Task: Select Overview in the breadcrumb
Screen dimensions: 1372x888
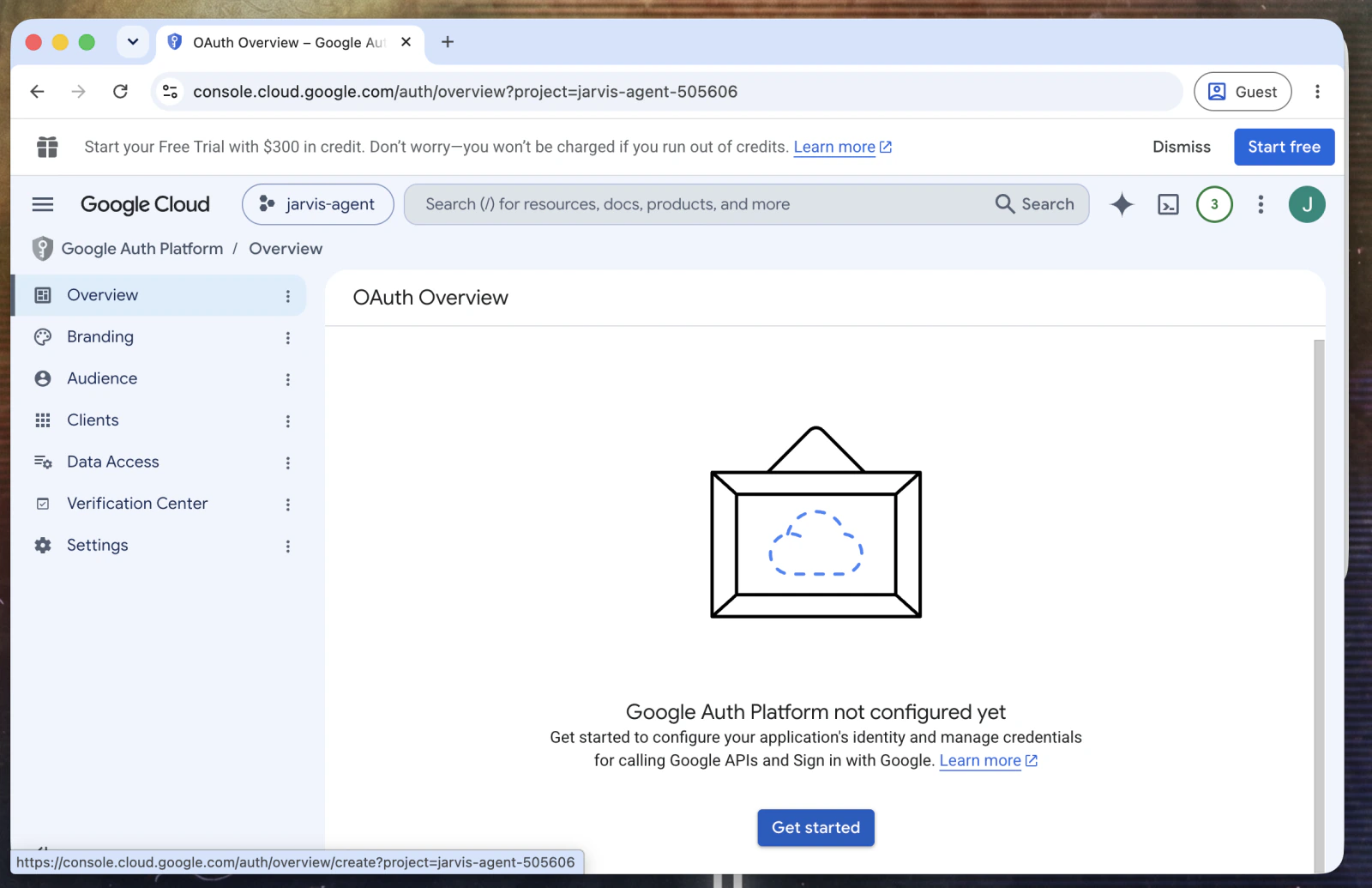Action: (286, 249)
